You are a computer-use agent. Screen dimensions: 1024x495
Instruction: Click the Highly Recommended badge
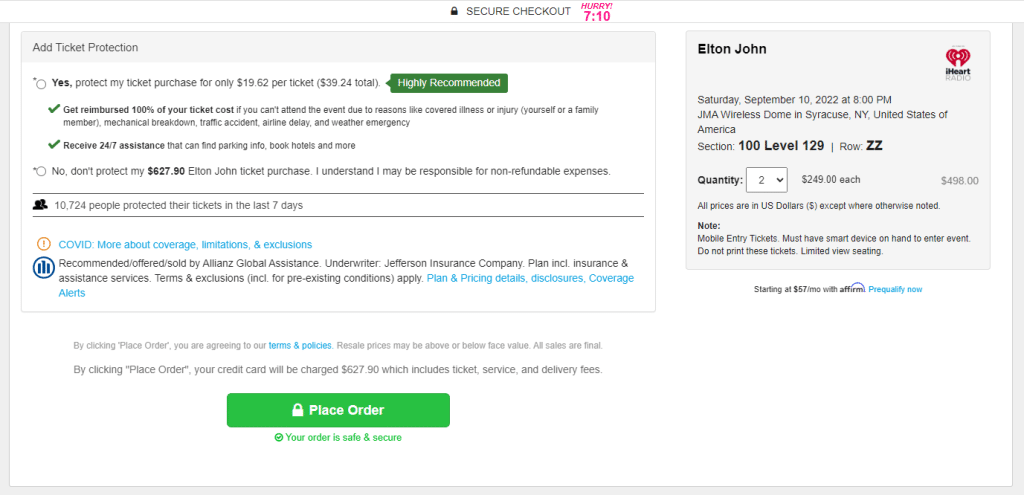click(x=449, y=83)
